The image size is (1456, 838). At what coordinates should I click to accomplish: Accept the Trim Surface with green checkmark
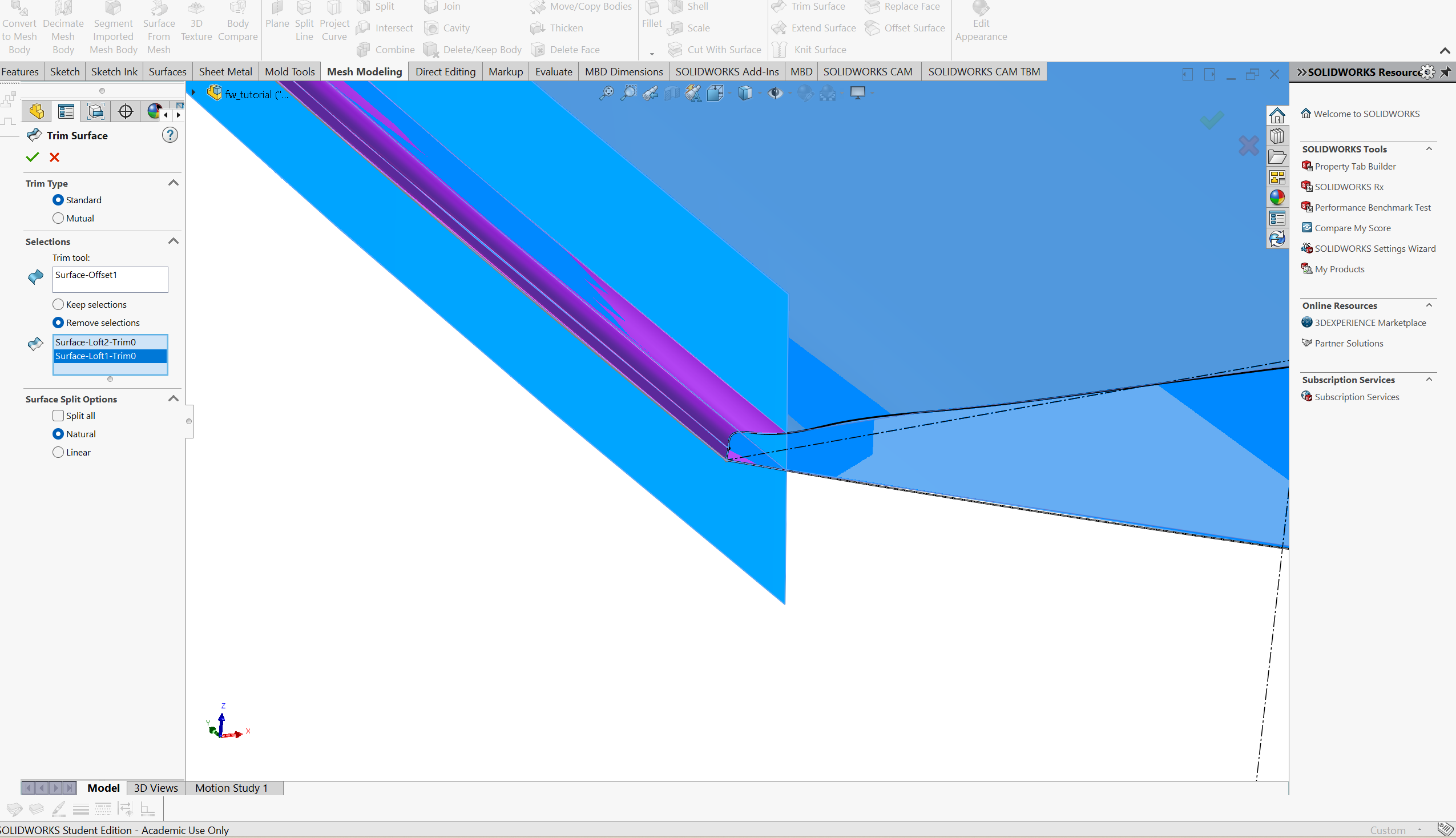pos(32,157)
